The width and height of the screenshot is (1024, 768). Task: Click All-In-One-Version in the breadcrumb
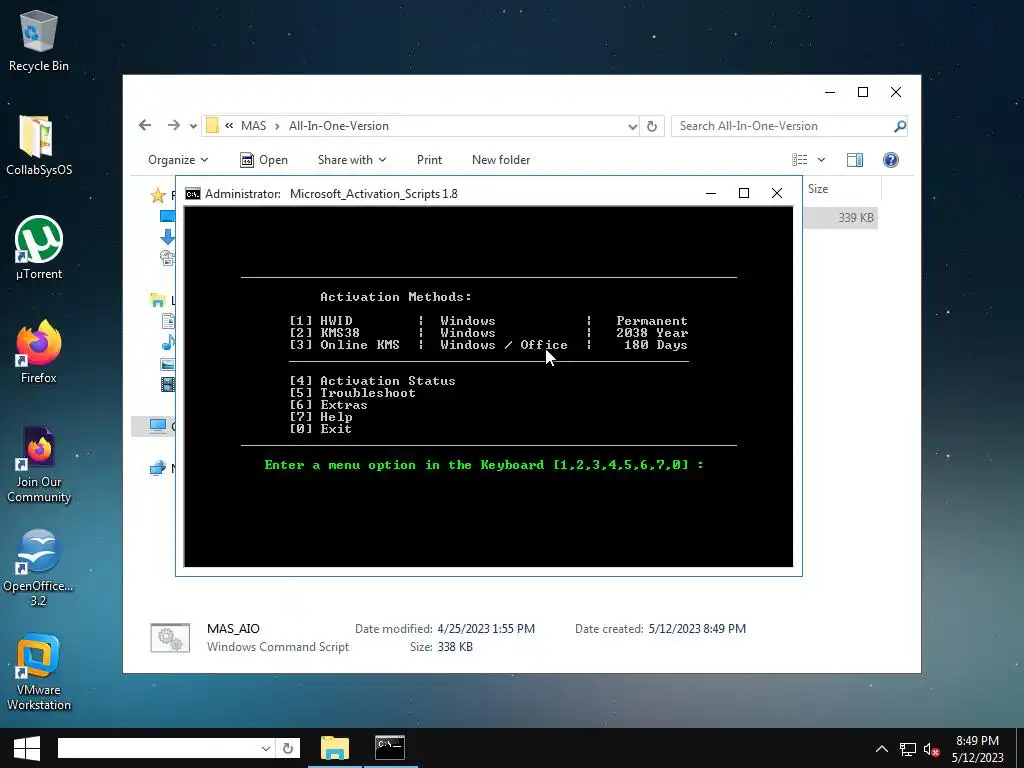click(x=339, y=126)
